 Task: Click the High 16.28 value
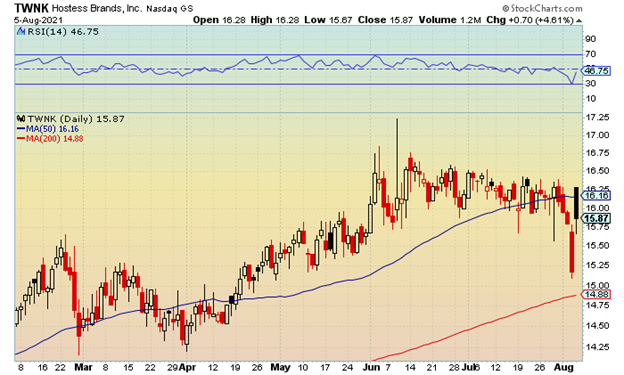point(275,20)
